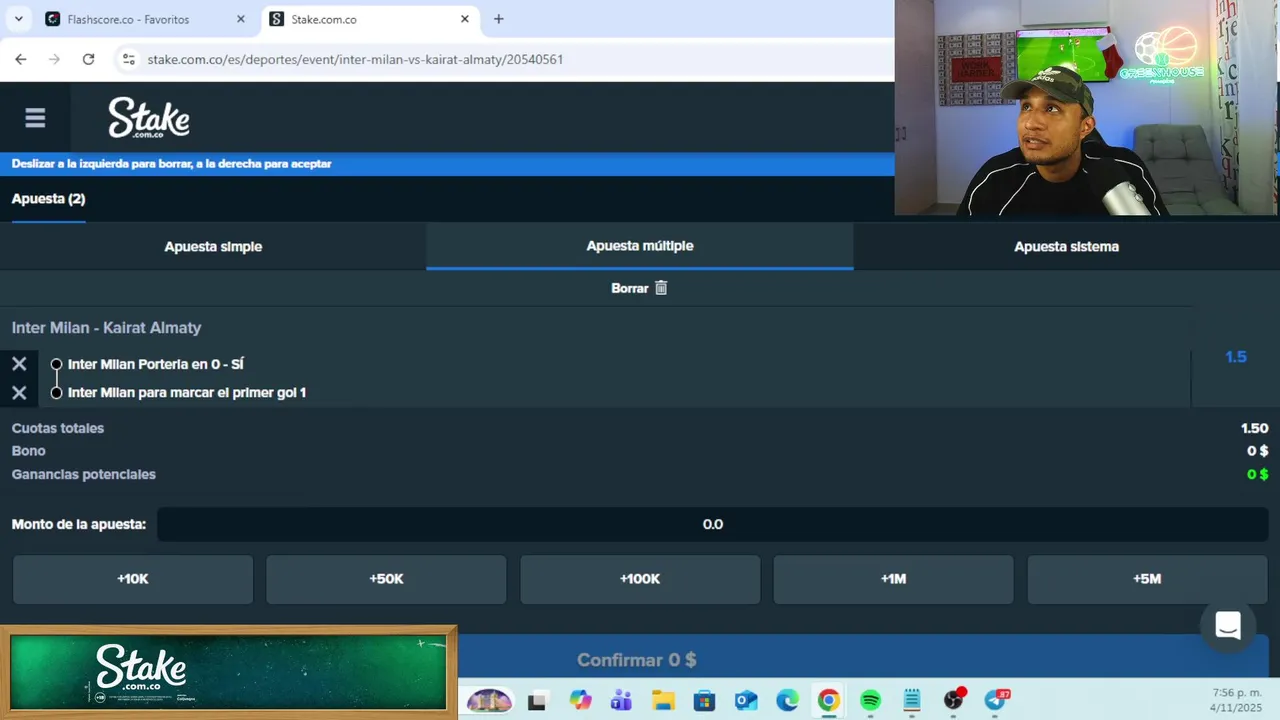Click the Ganancias potenciales label
Screen dimensions: 1280x720
84,475
